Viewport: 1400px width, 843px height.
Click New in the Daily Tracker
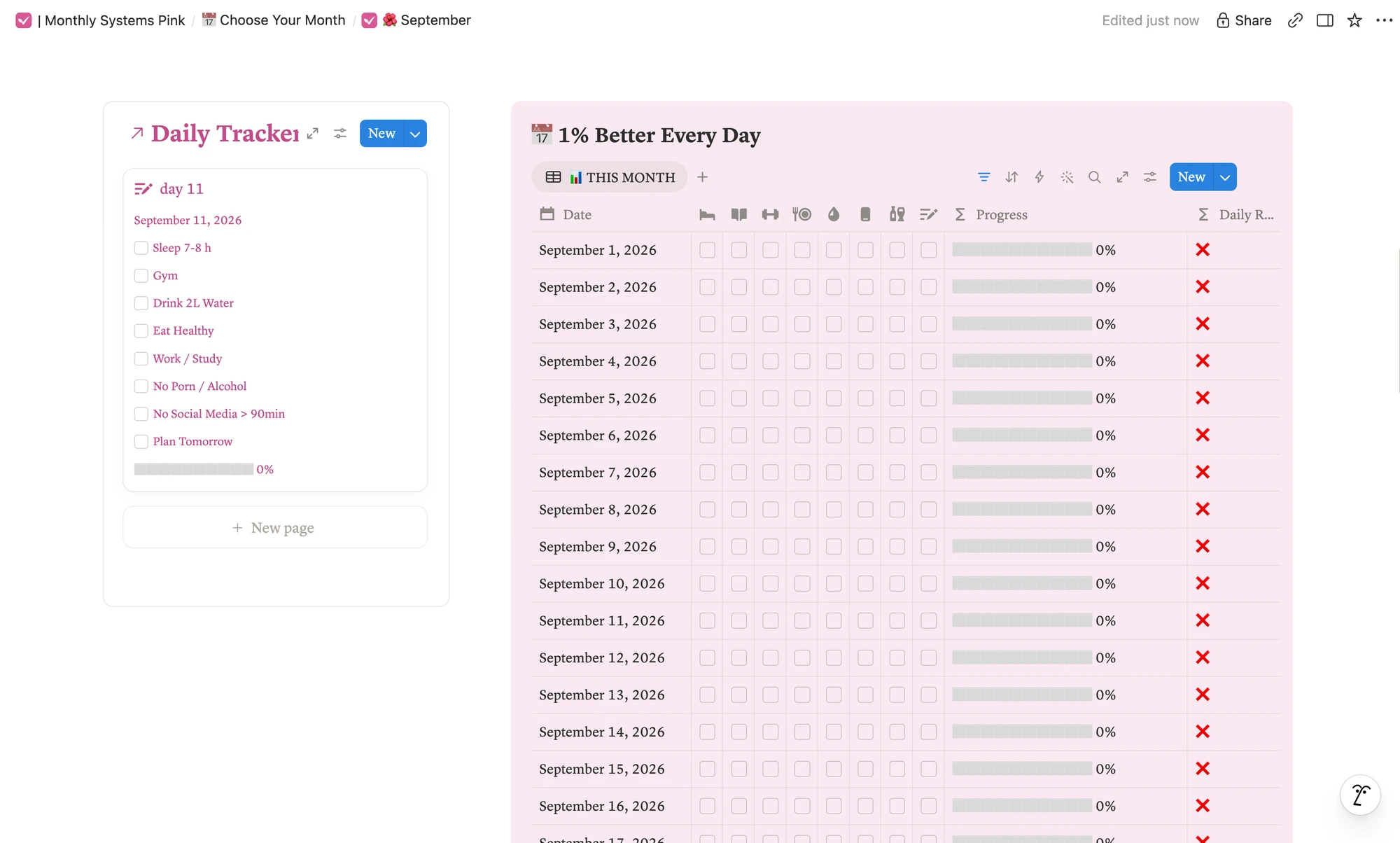point(381,133)
